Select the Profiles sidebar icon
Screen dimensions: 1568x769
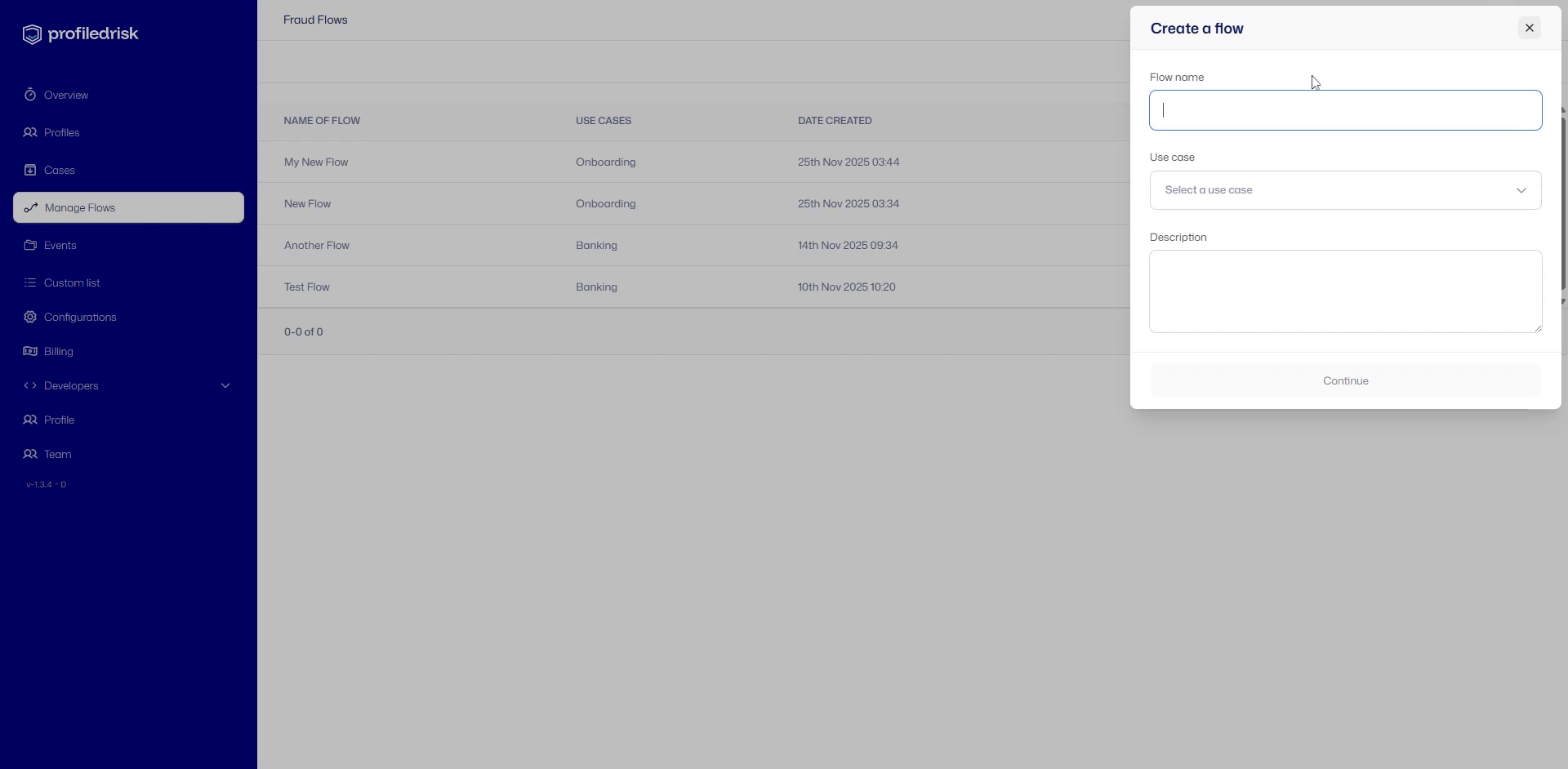click(30, 132)
